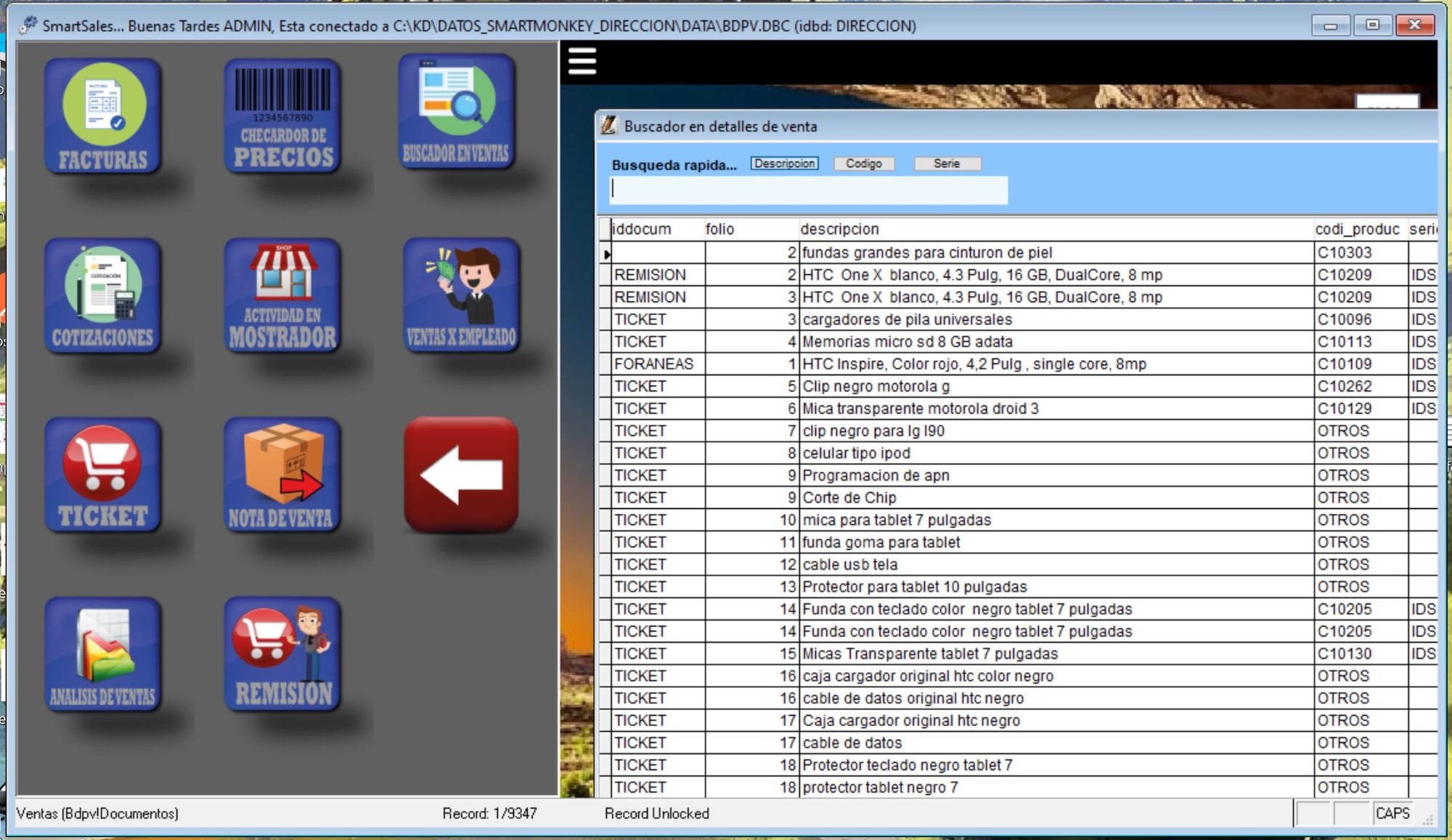Viewport: 1452px width, 840px height.
Task: Open the Facturas module
Action: (102, 116)
